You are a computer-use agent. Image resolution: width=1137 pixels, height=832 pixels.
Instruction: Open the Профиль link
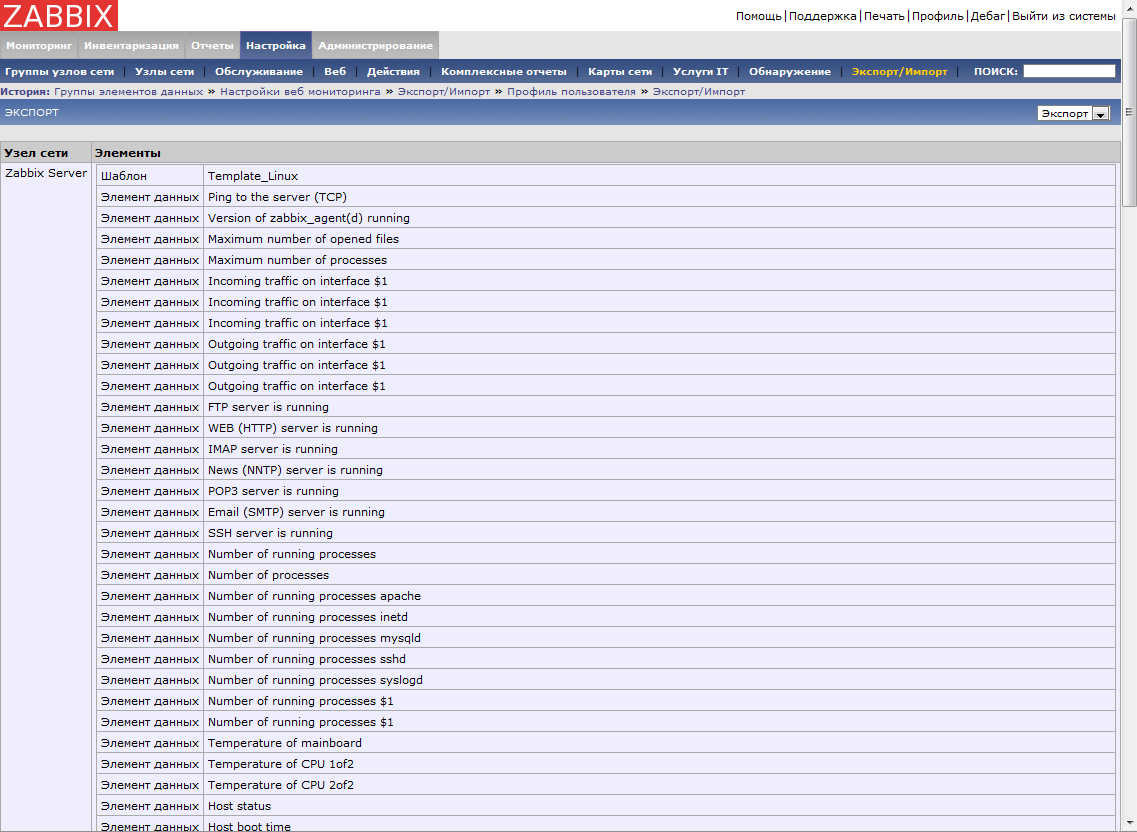tap(938, 16)
